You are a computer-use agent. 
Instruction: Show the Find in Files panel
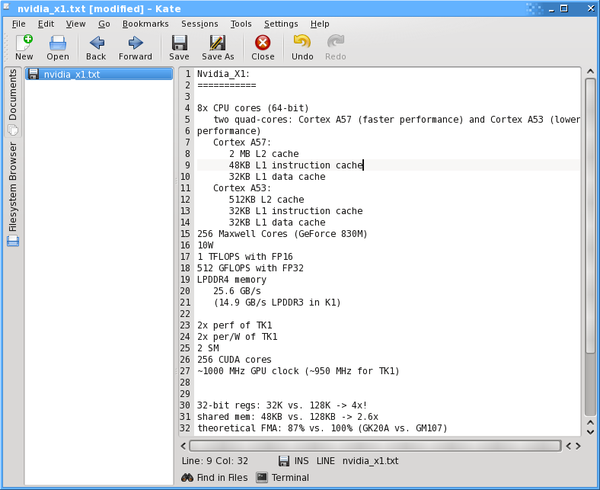coord(214,477)
